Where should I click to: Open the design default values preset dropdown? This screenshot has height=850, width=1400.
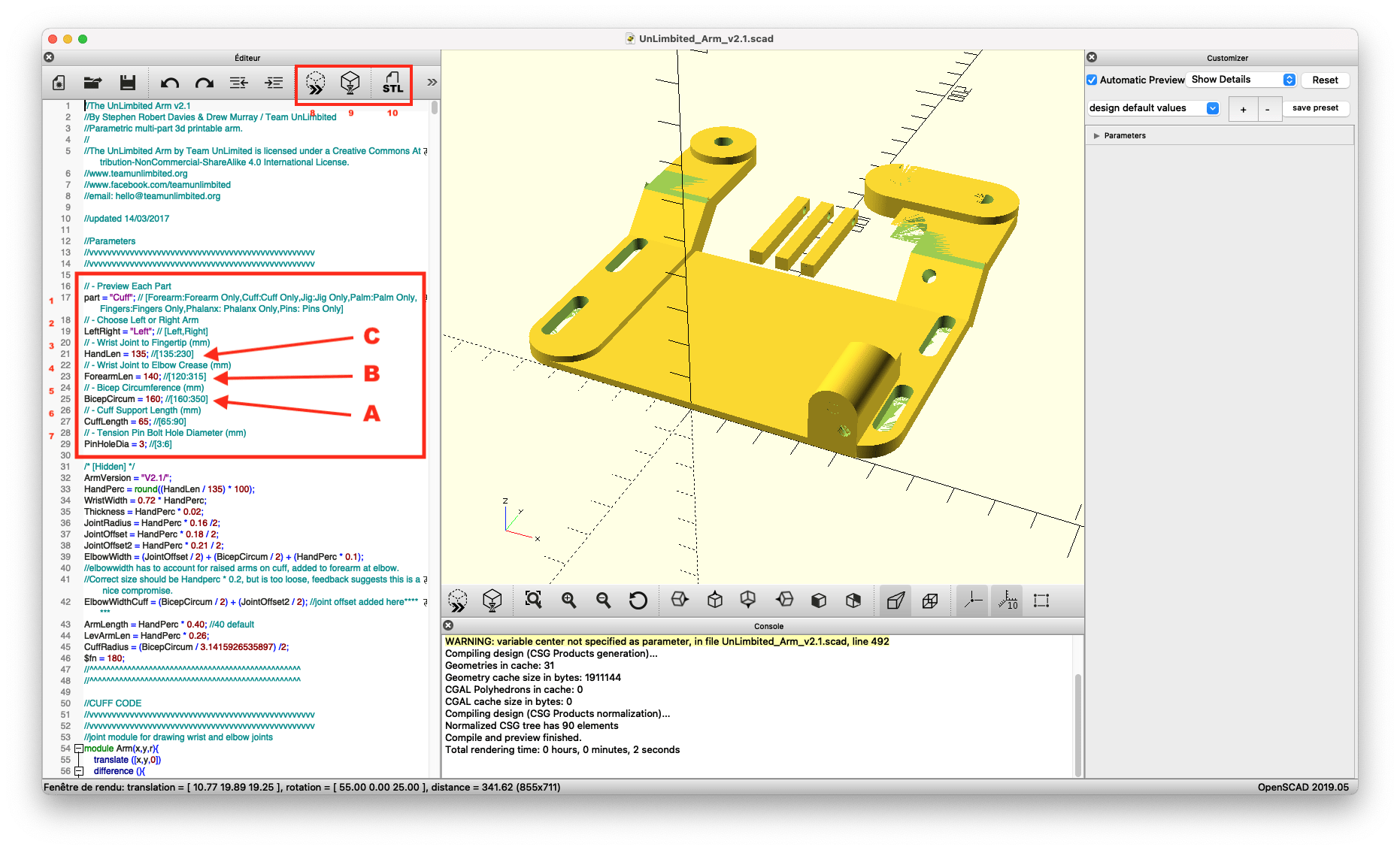click(x=1153, y=108)
